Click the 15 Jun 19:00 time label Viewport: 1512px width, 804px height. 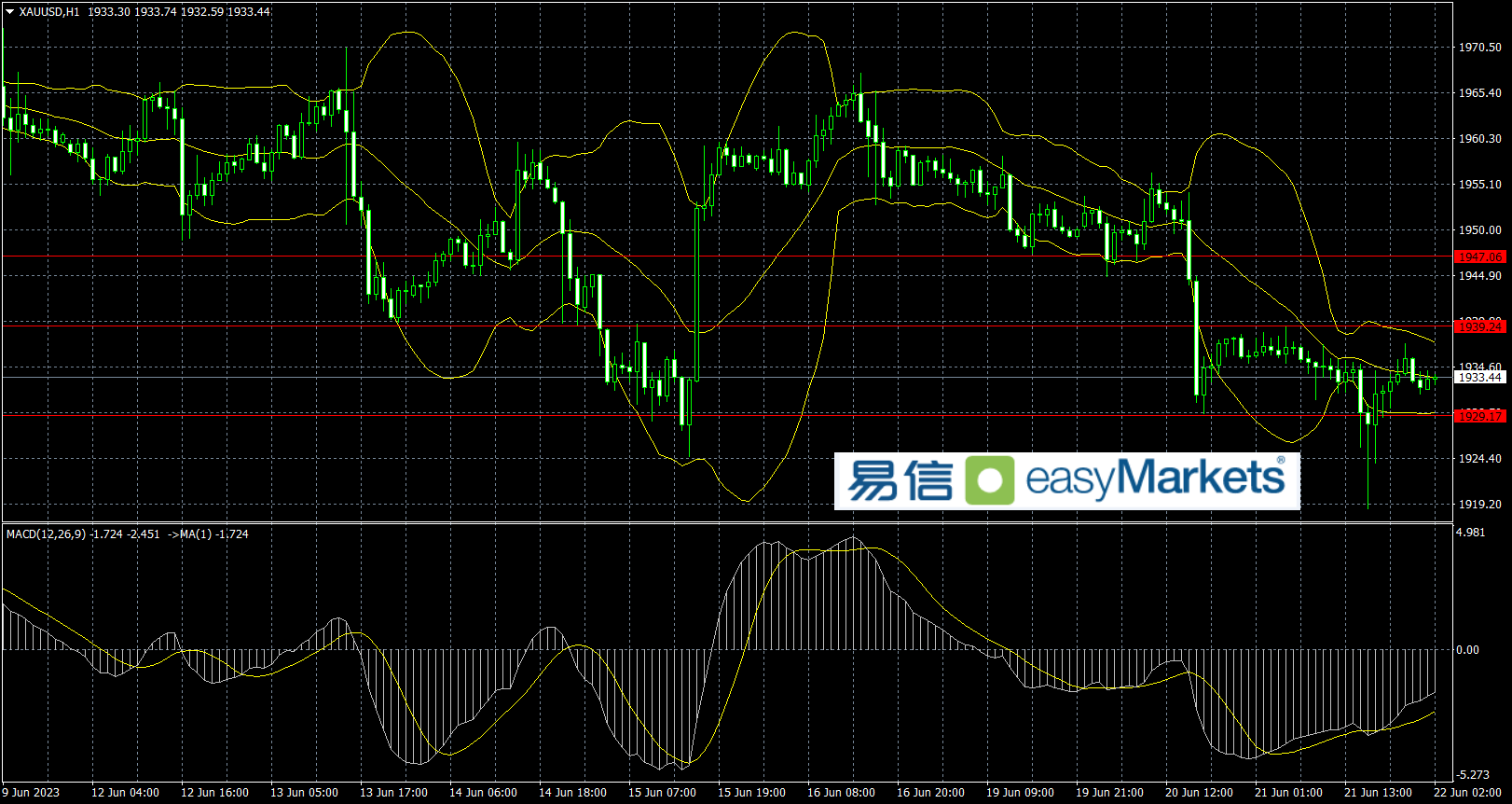[x=751, y=793]
